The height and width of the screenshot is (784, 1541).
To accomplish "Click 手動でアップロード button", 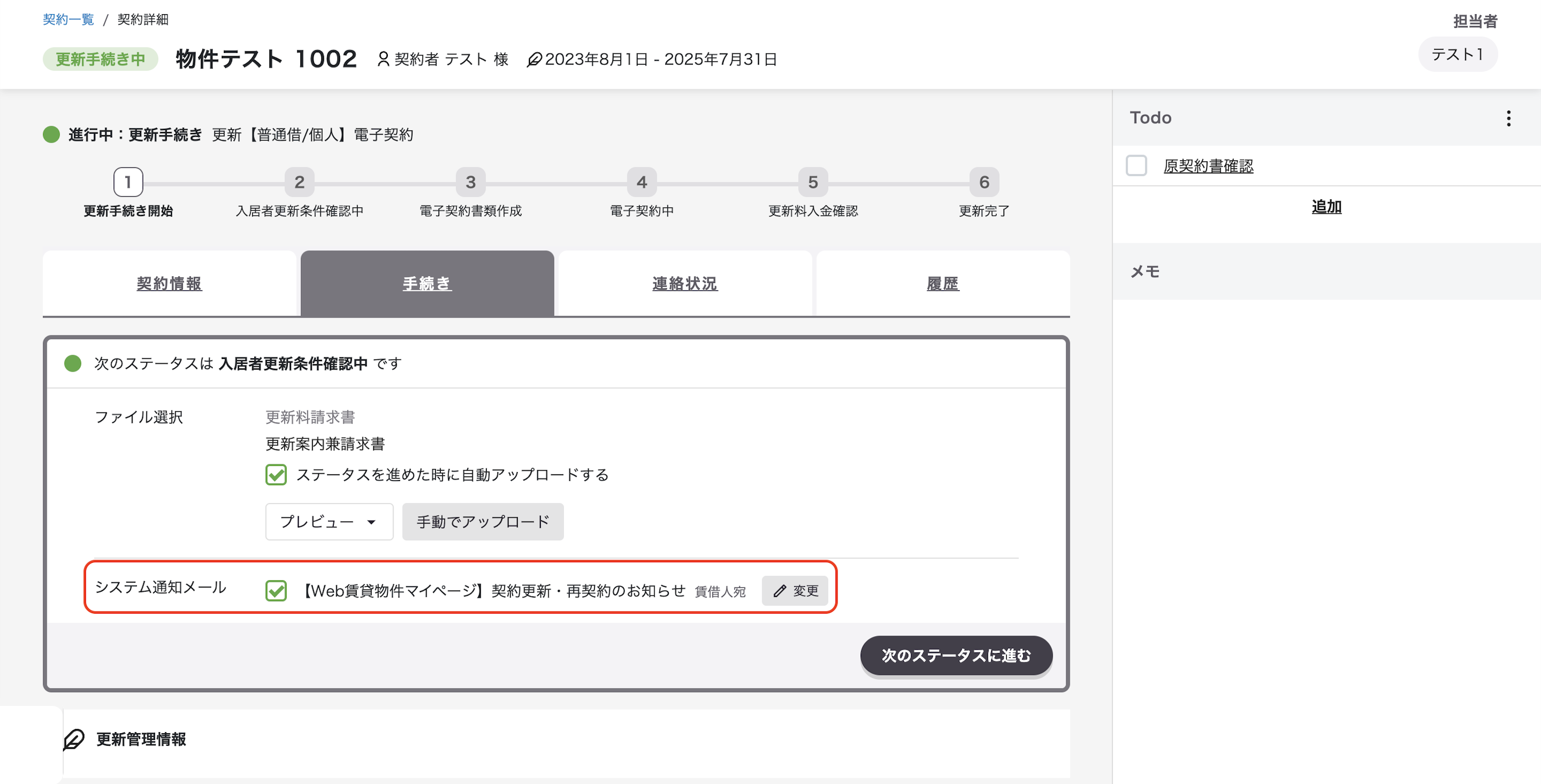I will point(483,521).
